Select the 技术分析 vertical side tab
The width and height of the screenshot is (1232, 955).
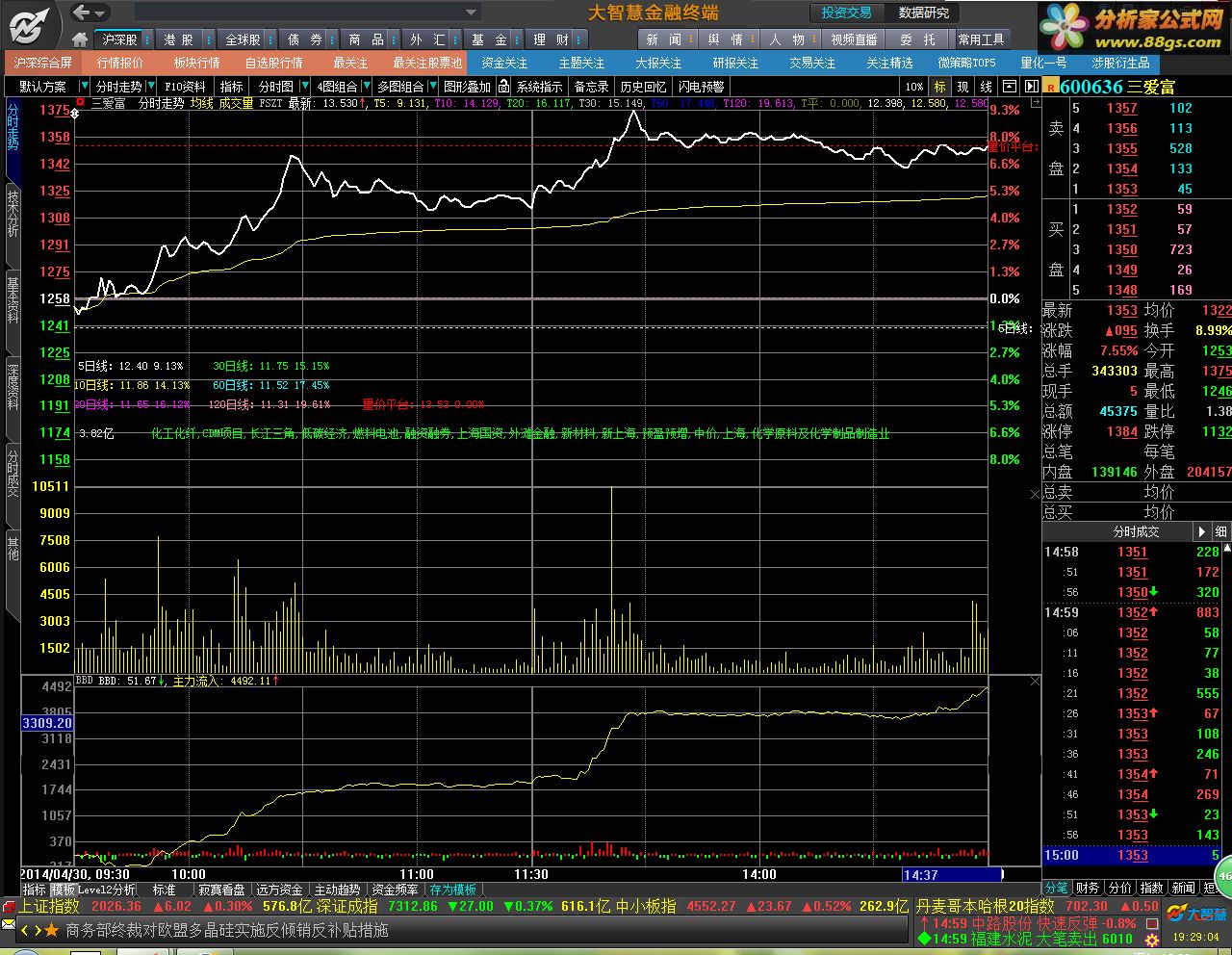tap(13, 212)
